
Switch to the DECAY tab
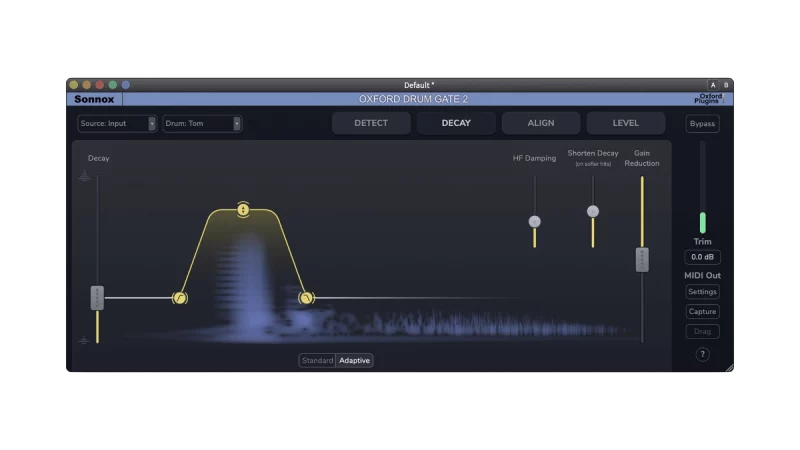pos(456,123)
